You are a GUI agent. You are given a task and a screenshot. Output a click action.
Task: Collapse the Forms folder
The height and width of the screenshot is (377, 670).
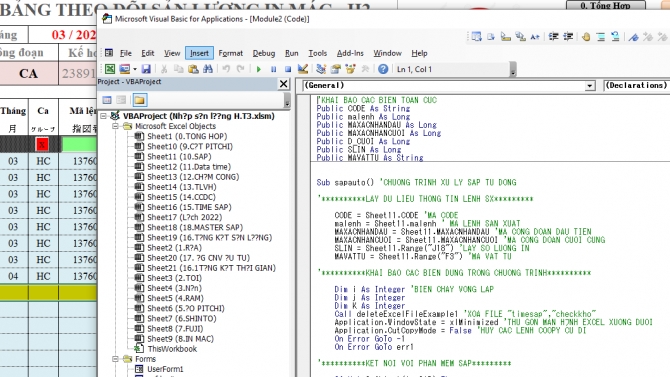115,359
